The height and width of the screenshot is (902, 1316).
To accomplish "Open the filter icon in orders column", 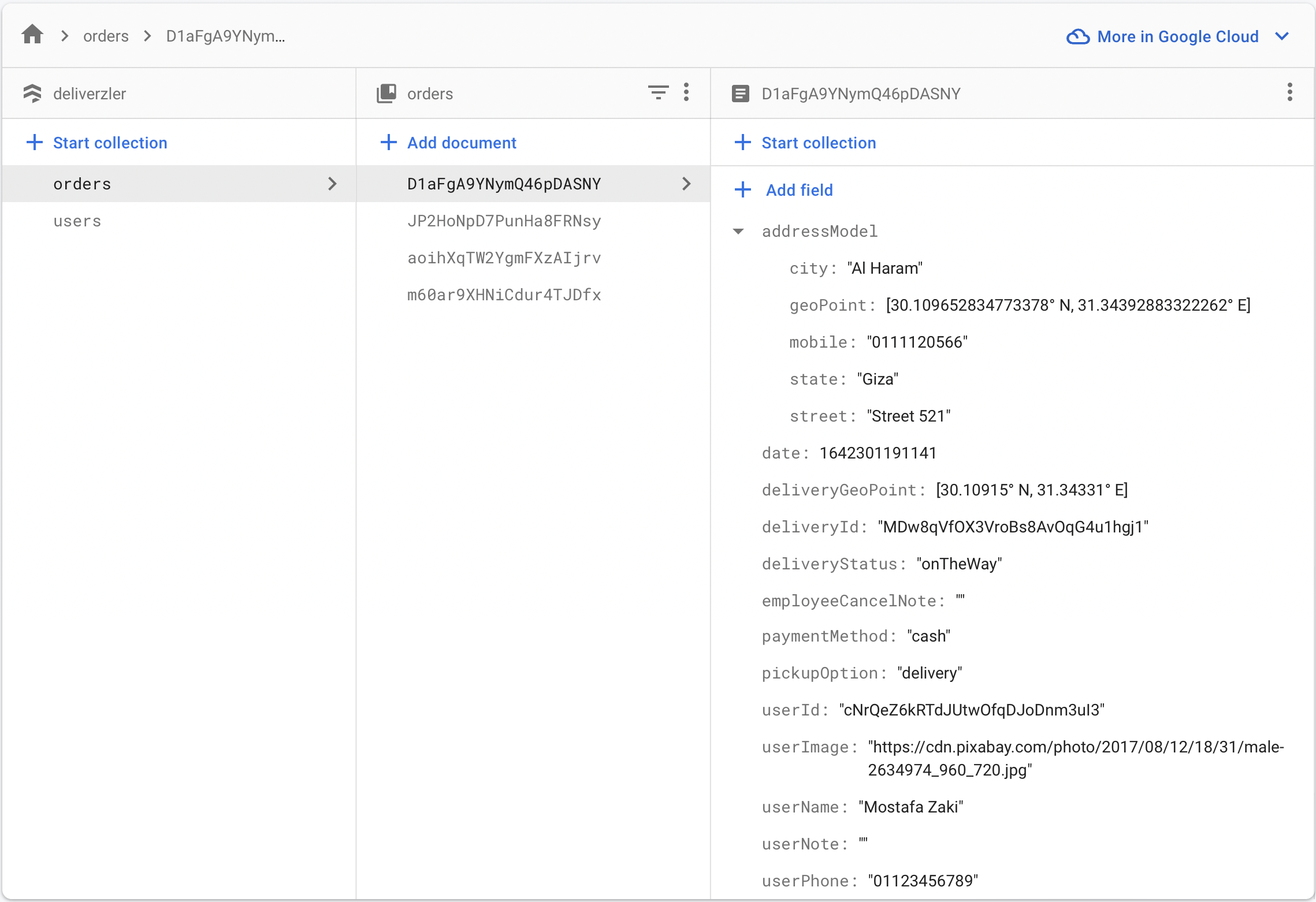I will (x=658, y=92).
